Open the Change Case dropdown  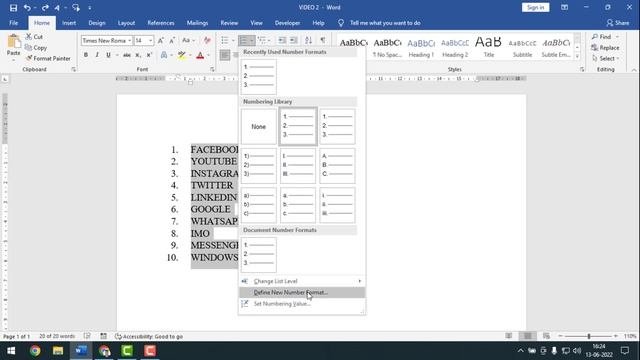tap(188, 40)
